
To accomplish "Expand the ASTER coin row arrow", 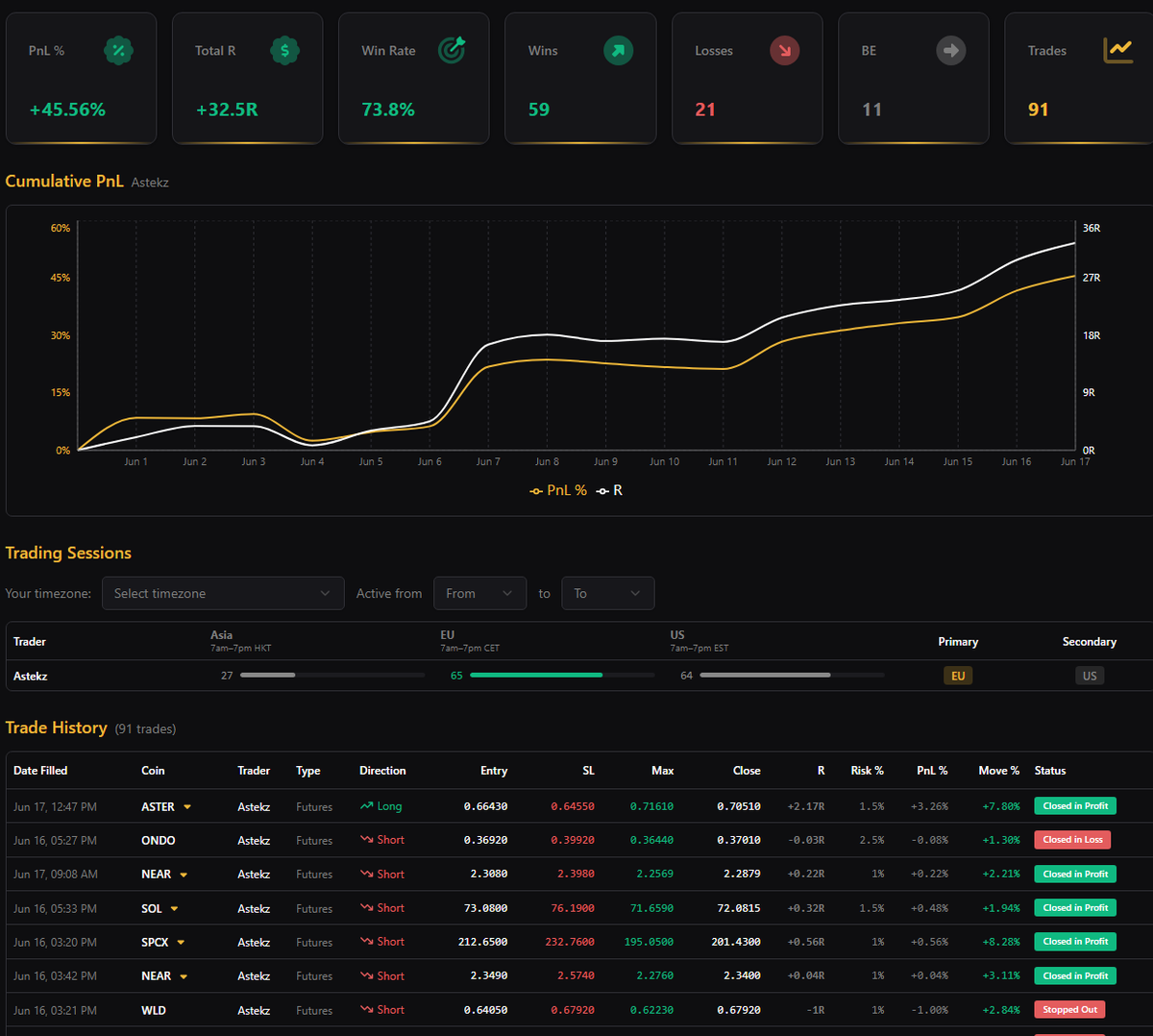I will click(187, 807).
